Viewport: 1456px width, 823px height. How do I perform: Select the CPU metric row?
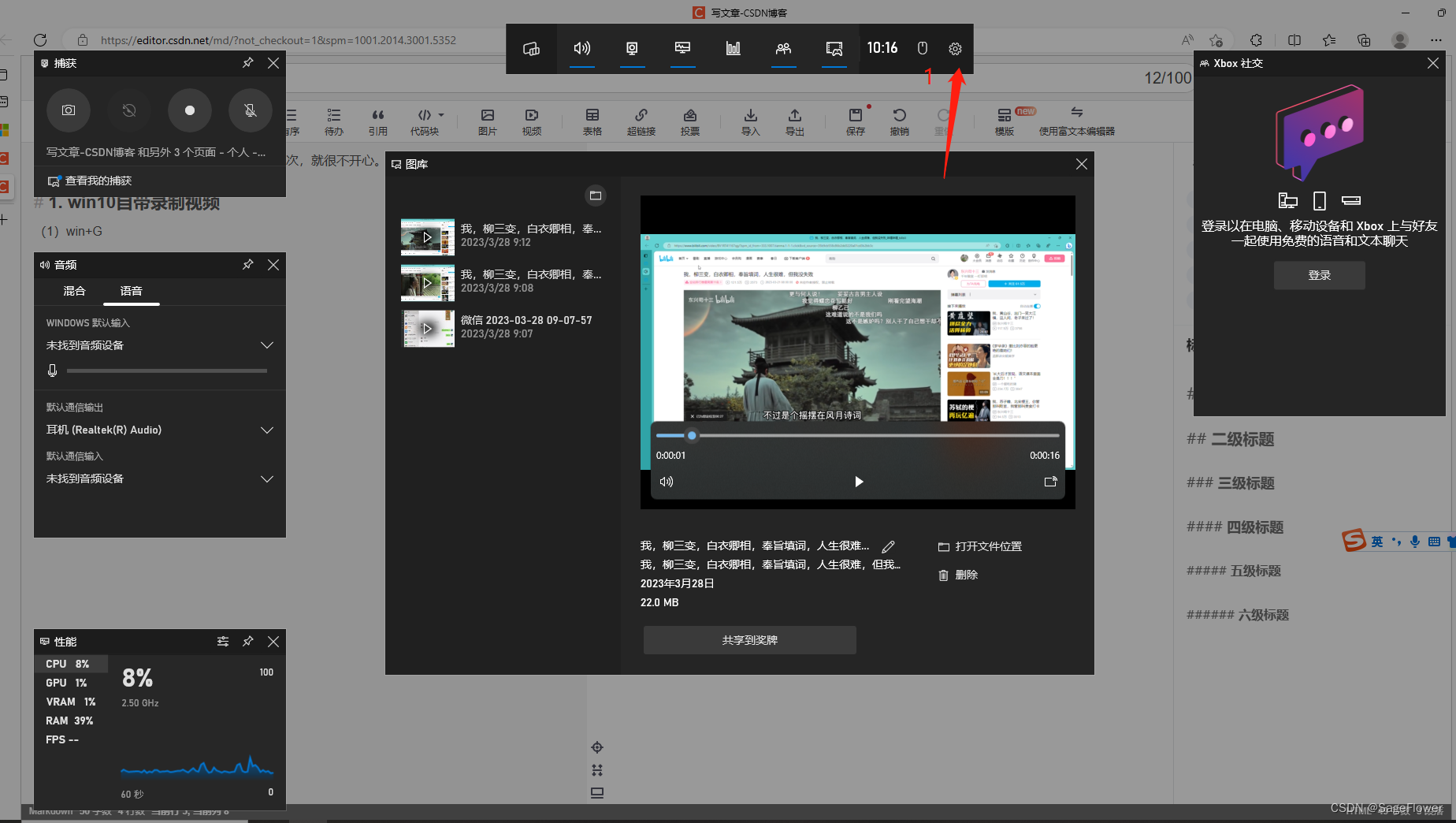coord(71,664)
